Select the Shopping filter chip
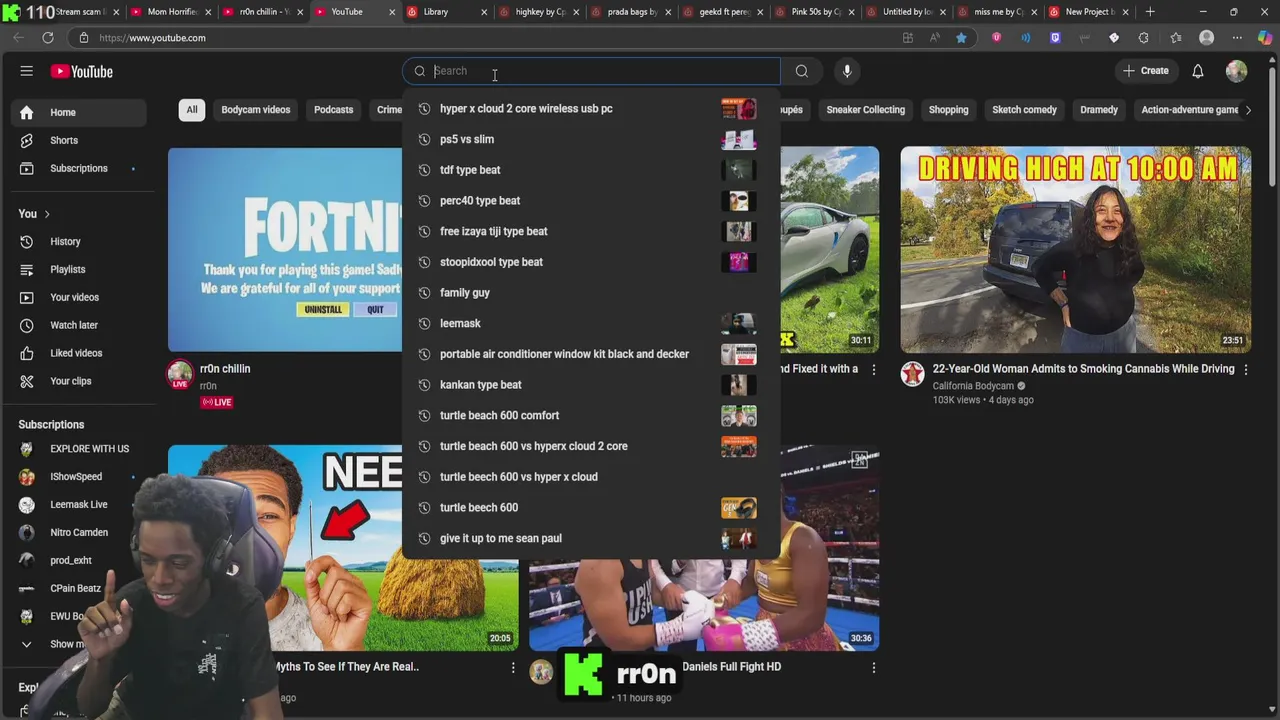The width and height of the screenshot is (1280, 720). coord(948,110)
